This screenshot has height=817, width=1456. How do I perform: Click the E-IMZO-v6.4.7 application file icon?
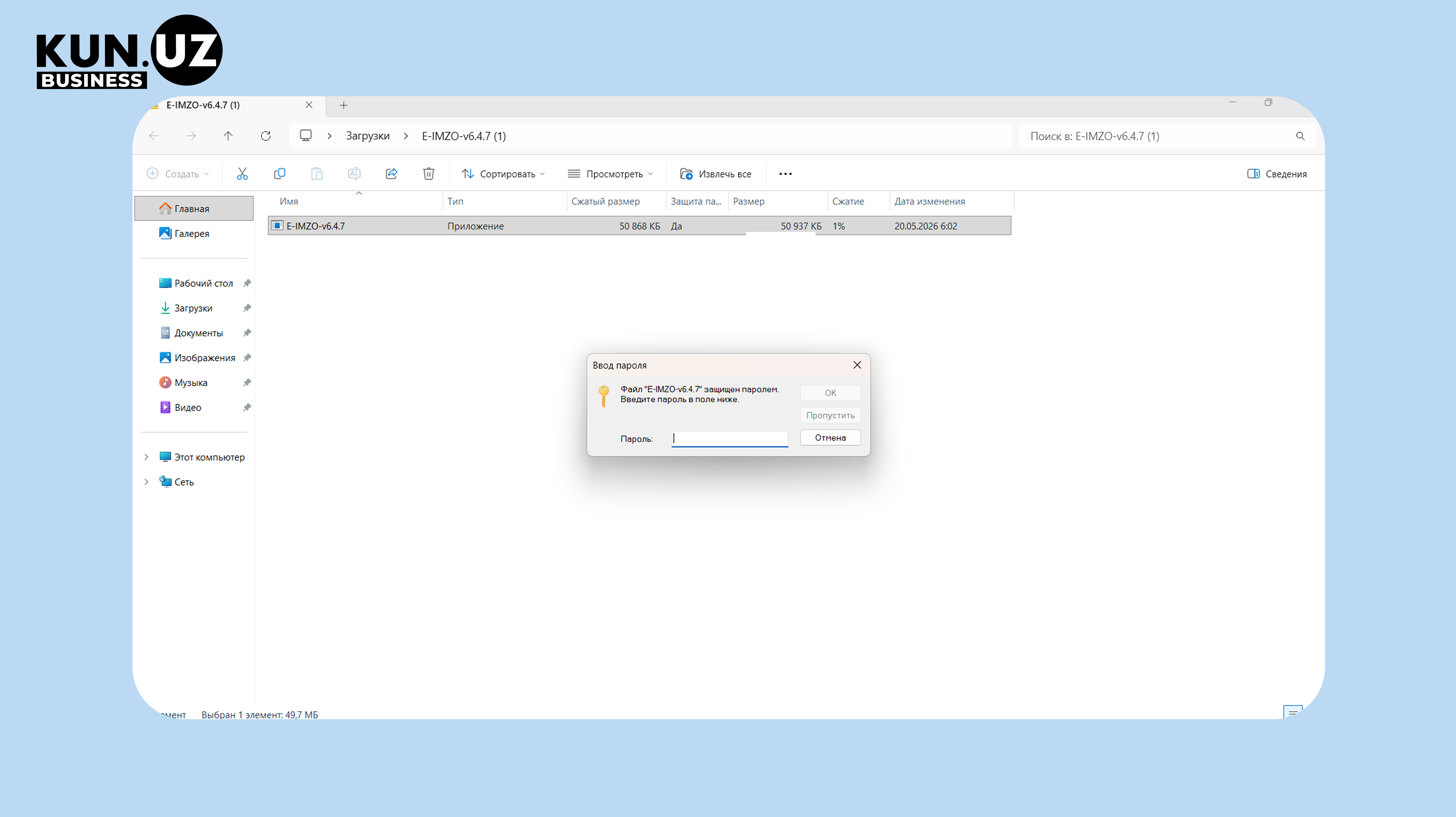tap(277, 226)
